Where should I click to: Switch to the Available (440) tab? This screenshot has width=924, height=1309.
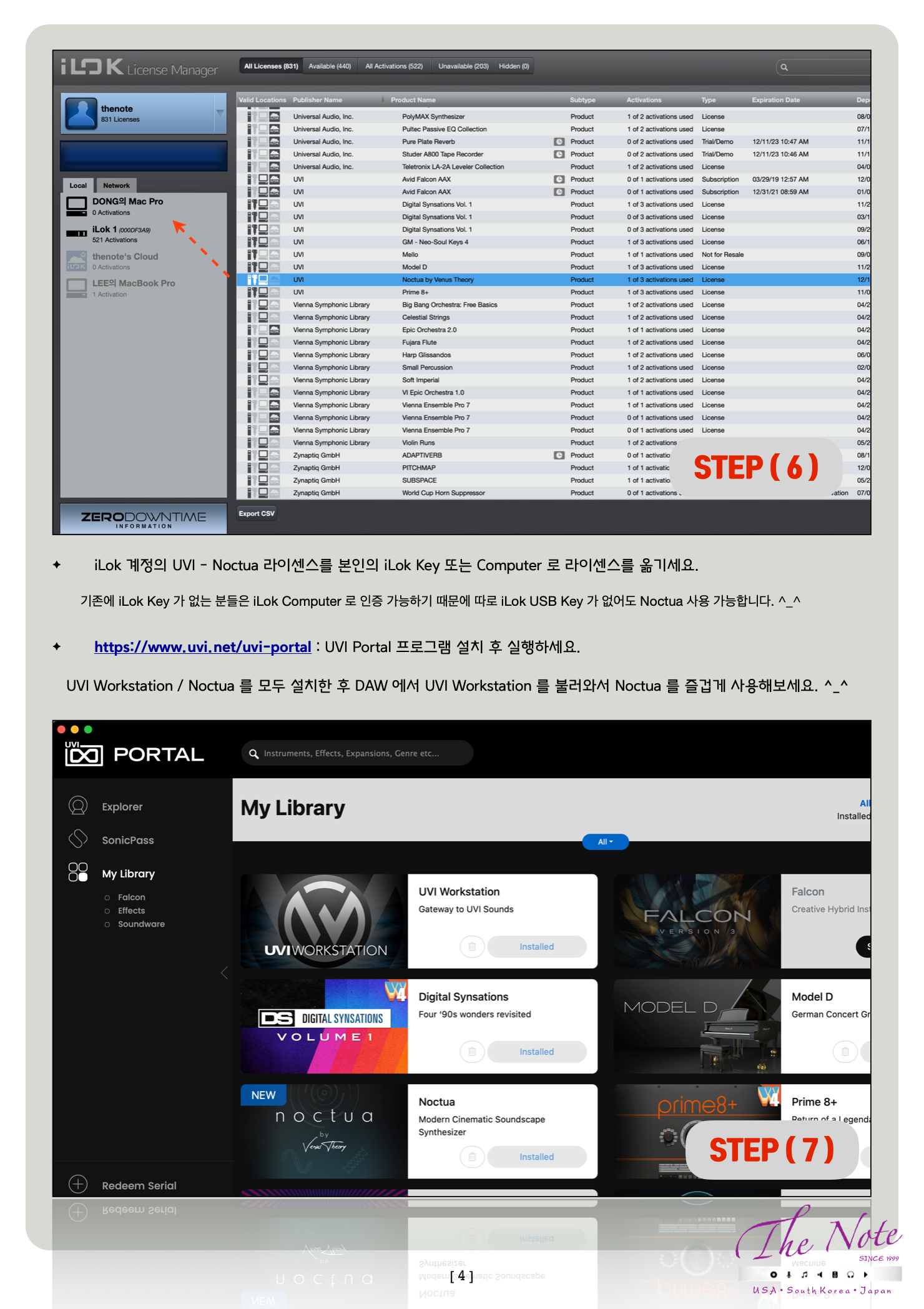pos(330,66)
